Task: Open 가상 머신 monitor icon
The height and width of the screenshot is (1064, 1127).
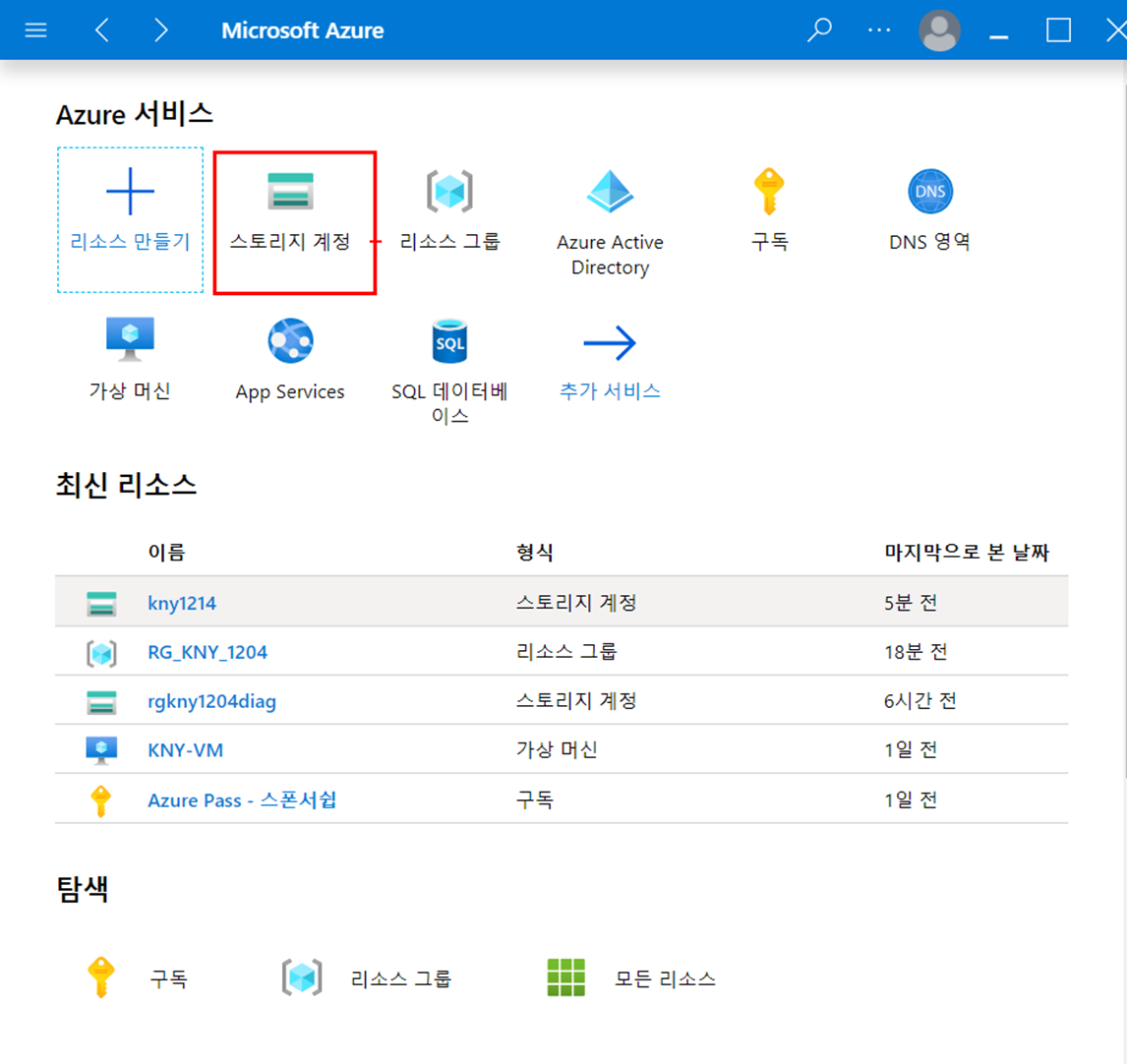Action: coord(130,339)
